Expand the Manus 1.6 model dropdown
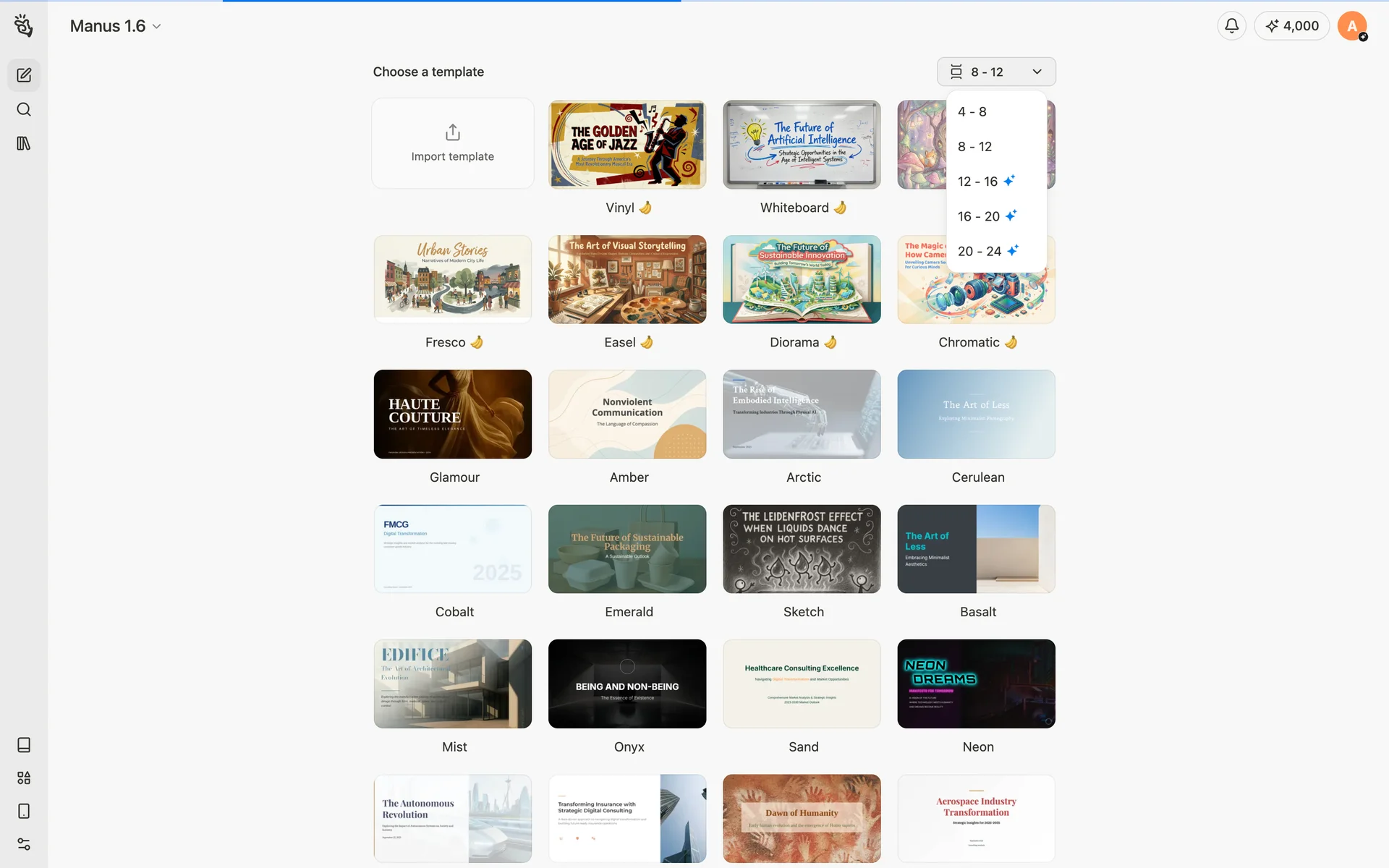Screen dimensions: 1389x868 click(116, 26)
